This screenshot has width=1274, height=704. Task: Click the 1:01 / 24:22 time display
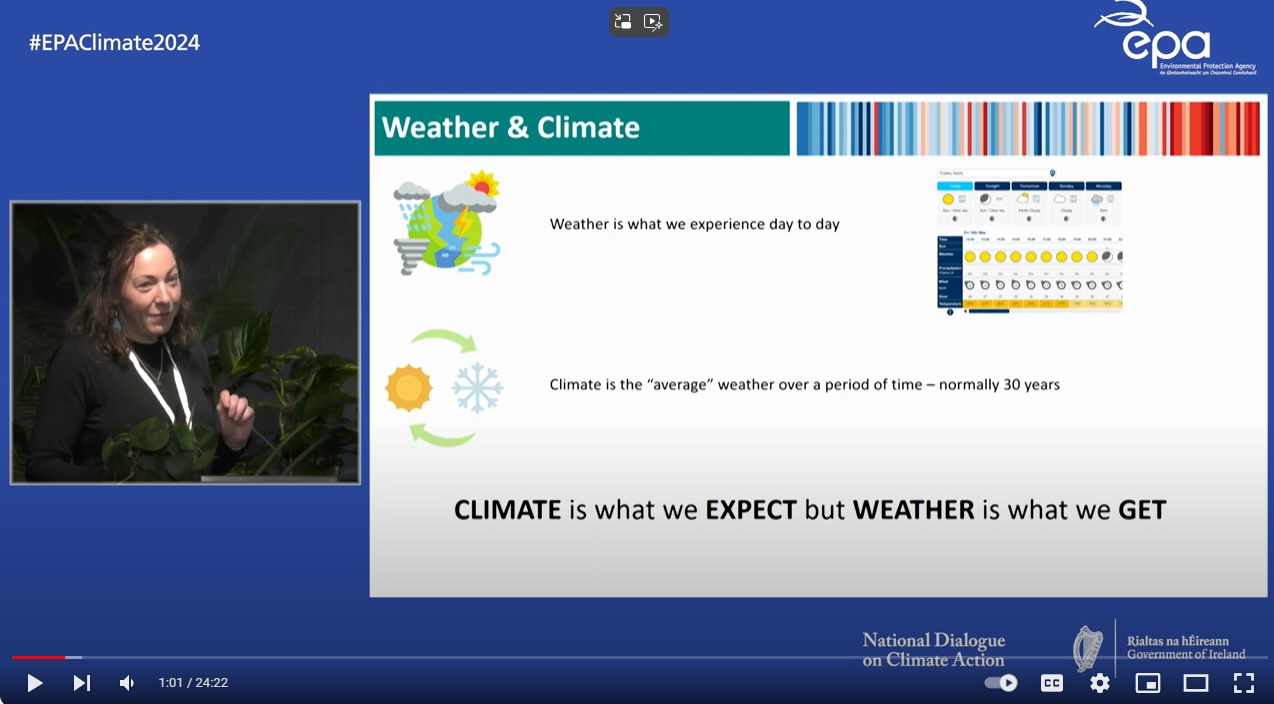193,683
